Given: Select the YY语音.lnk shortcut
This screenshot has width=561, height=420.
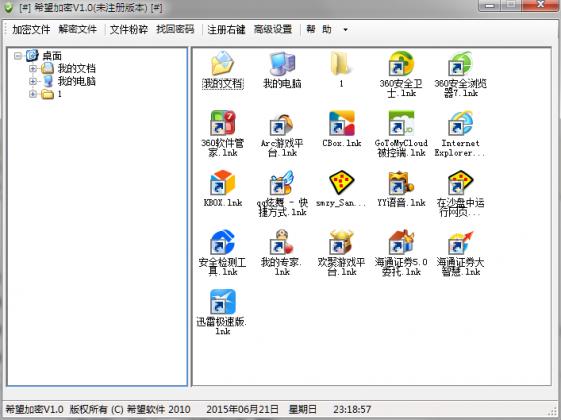Looking at the screenshot, I should [x=401, y=182].
